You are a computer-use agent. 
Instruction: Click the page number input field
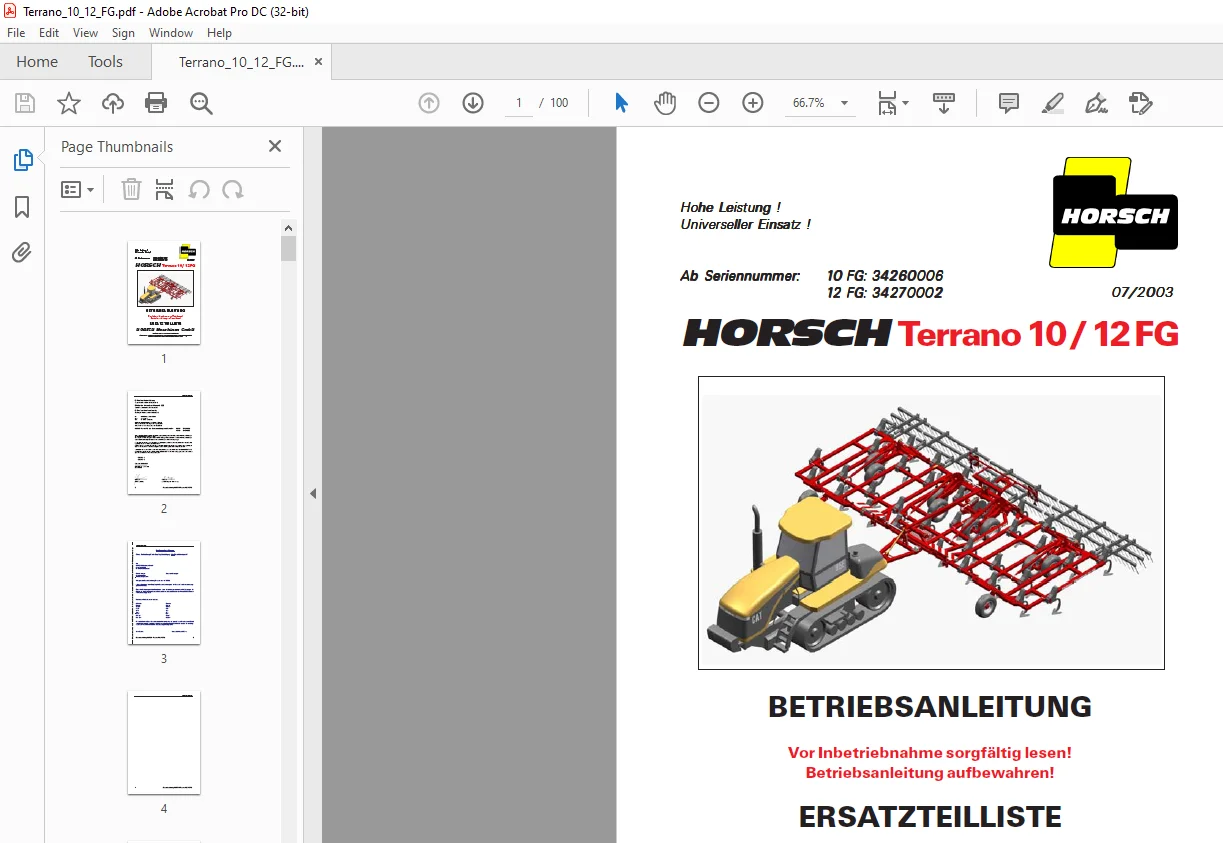click(519, 103)
